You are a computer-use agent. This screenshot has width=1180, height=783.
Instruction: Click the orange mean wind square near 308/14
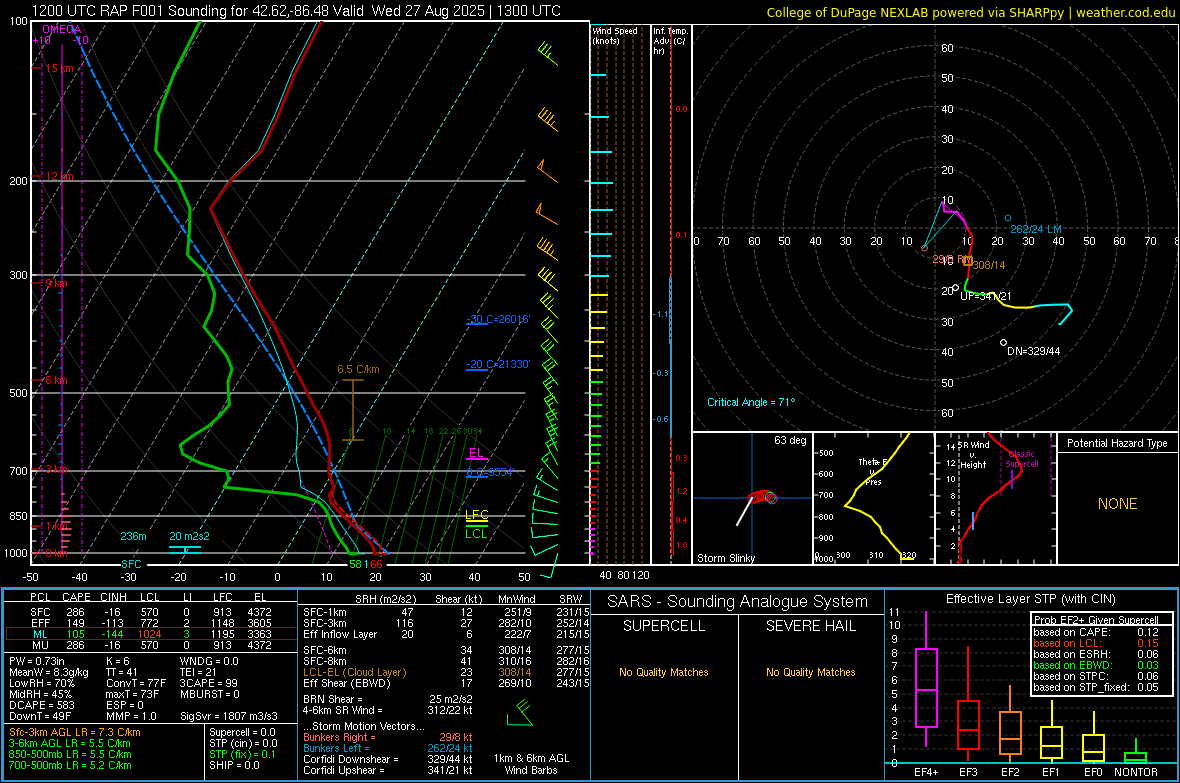point(967,261)
